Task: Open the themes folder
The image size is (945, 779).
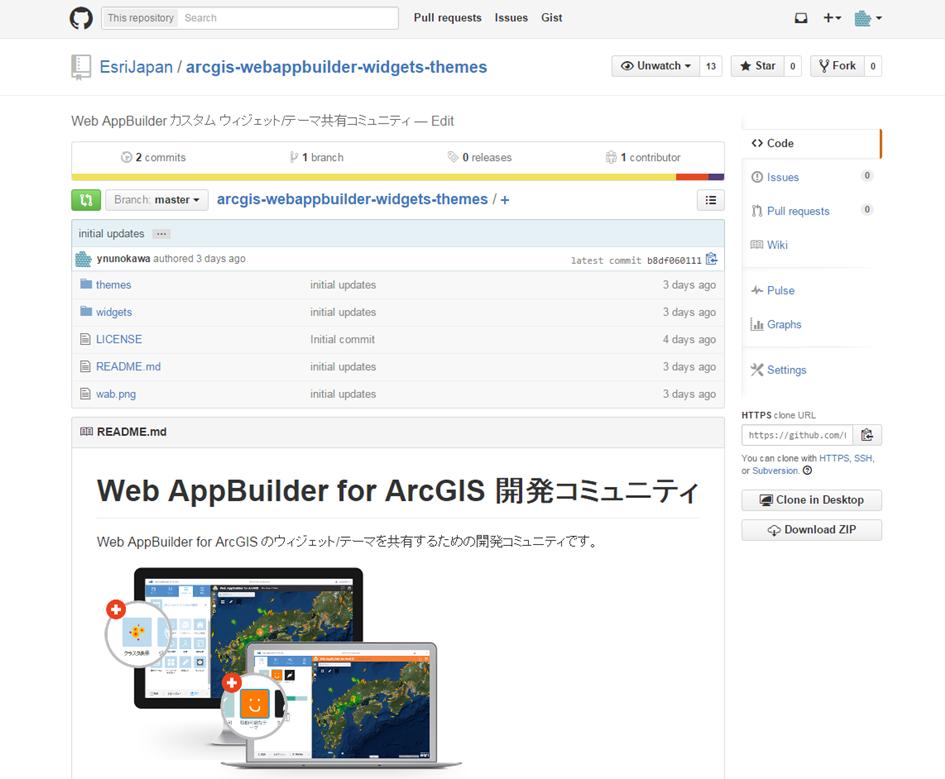Action: 113,285
